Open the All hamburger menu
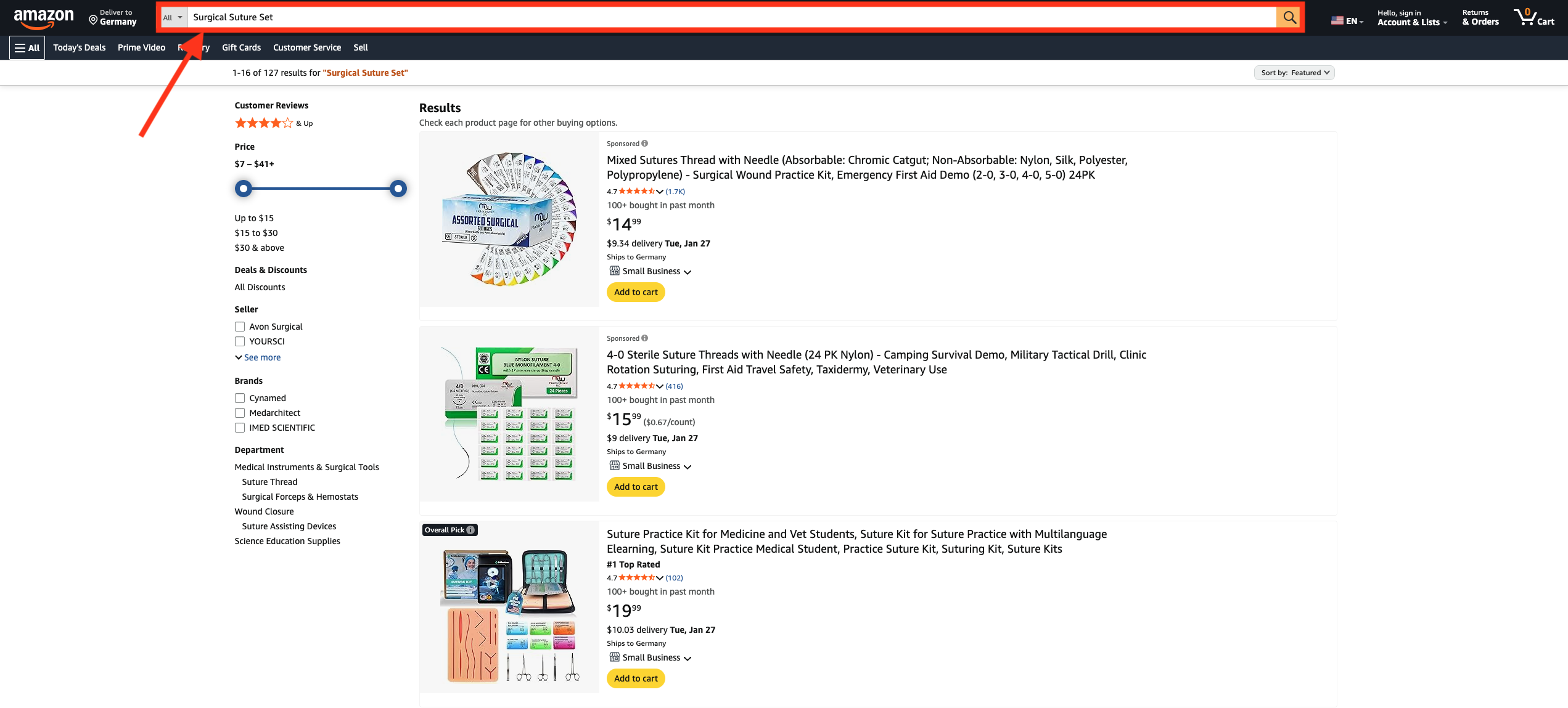Image resolution: width=1568 pixels, height=708 pixels. click(27, 47)
